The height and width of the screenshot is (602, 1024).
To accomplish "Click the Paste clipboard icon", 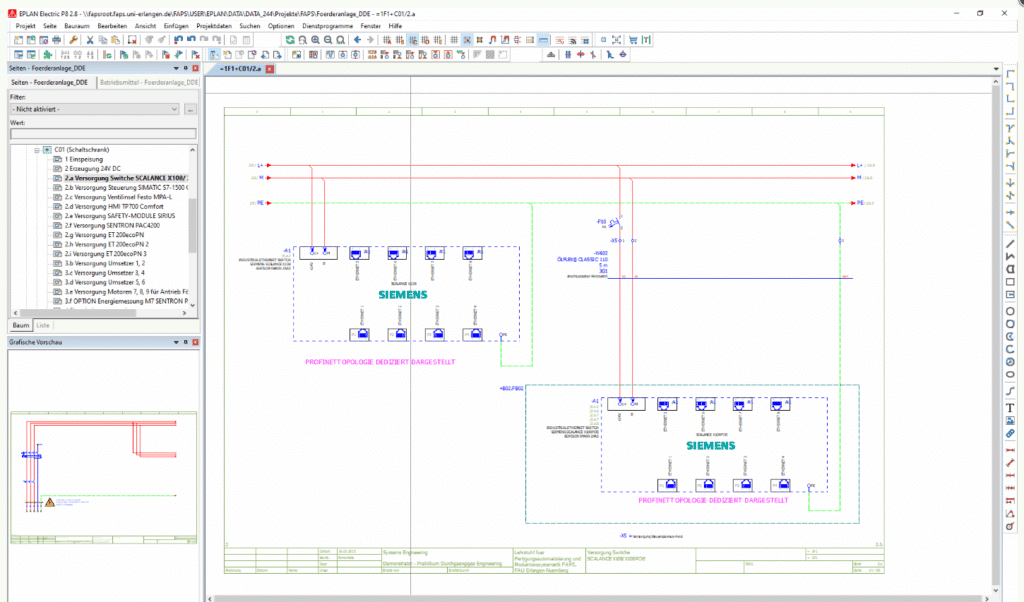I will pyautogui.click(x=116, y=38).
